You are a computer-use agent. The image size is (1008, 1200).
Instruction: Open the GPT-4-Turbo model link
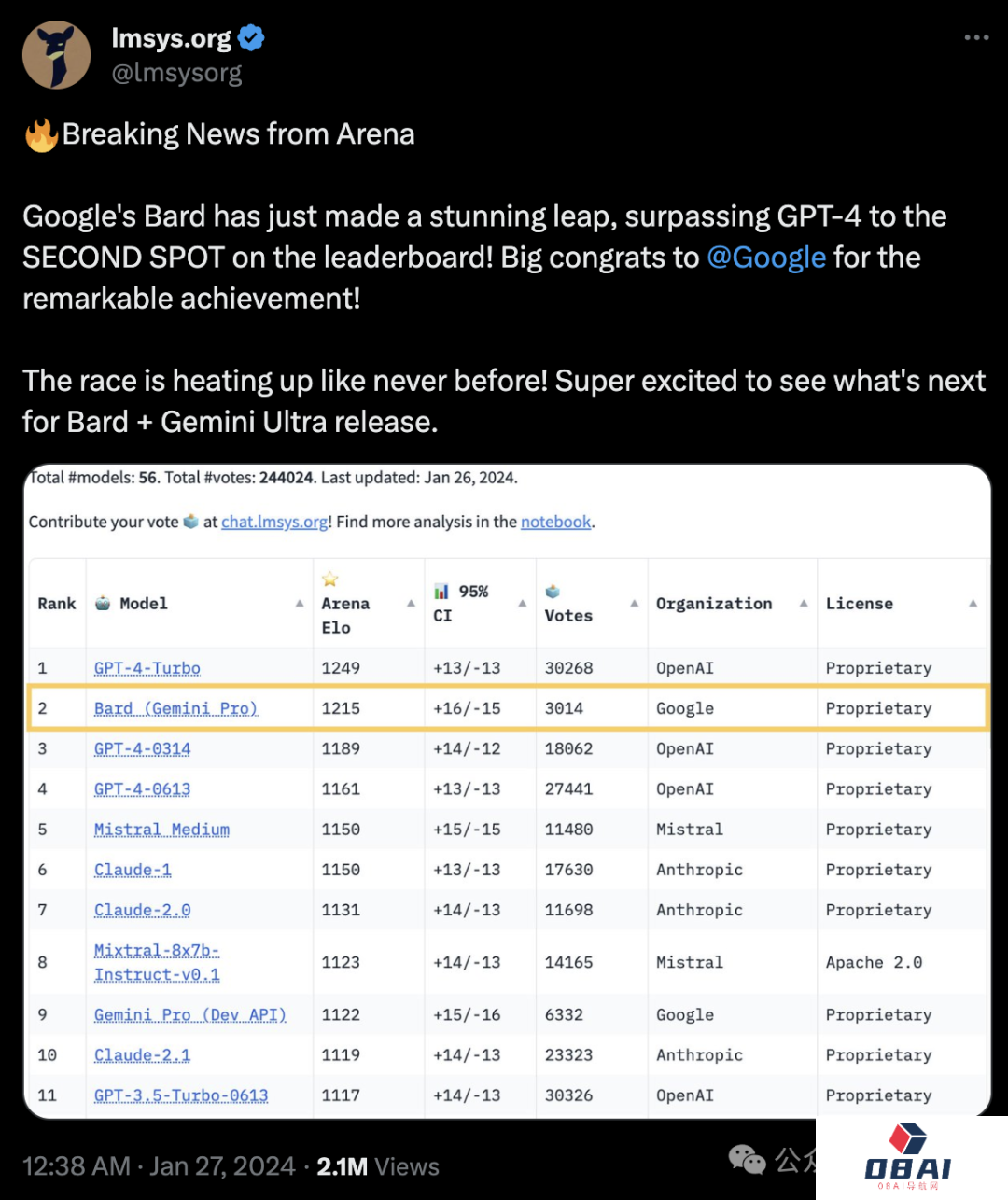point(147,668)
